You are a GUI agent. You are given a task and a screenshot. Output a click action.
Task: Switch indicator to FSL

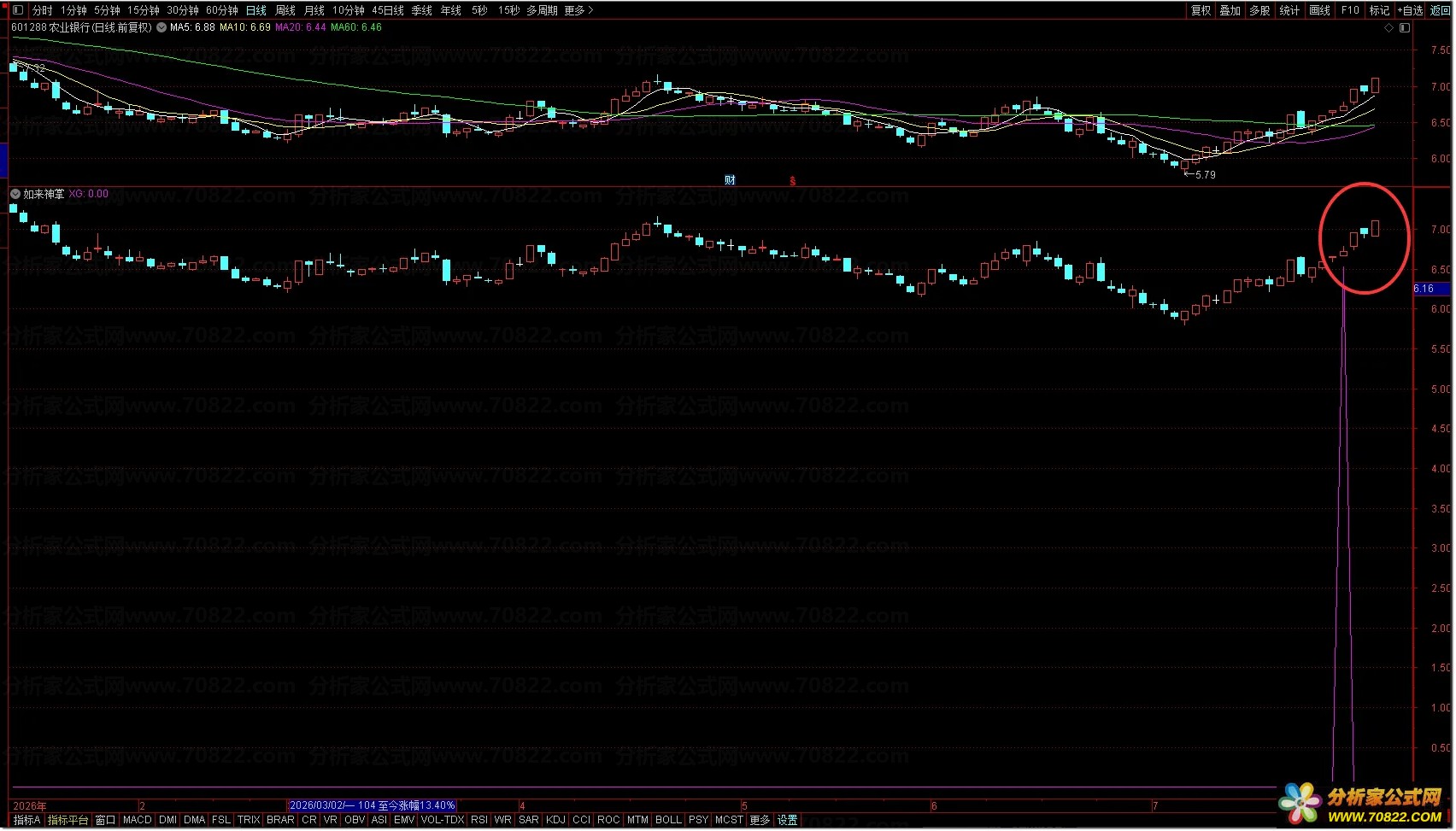click(221, 820)
